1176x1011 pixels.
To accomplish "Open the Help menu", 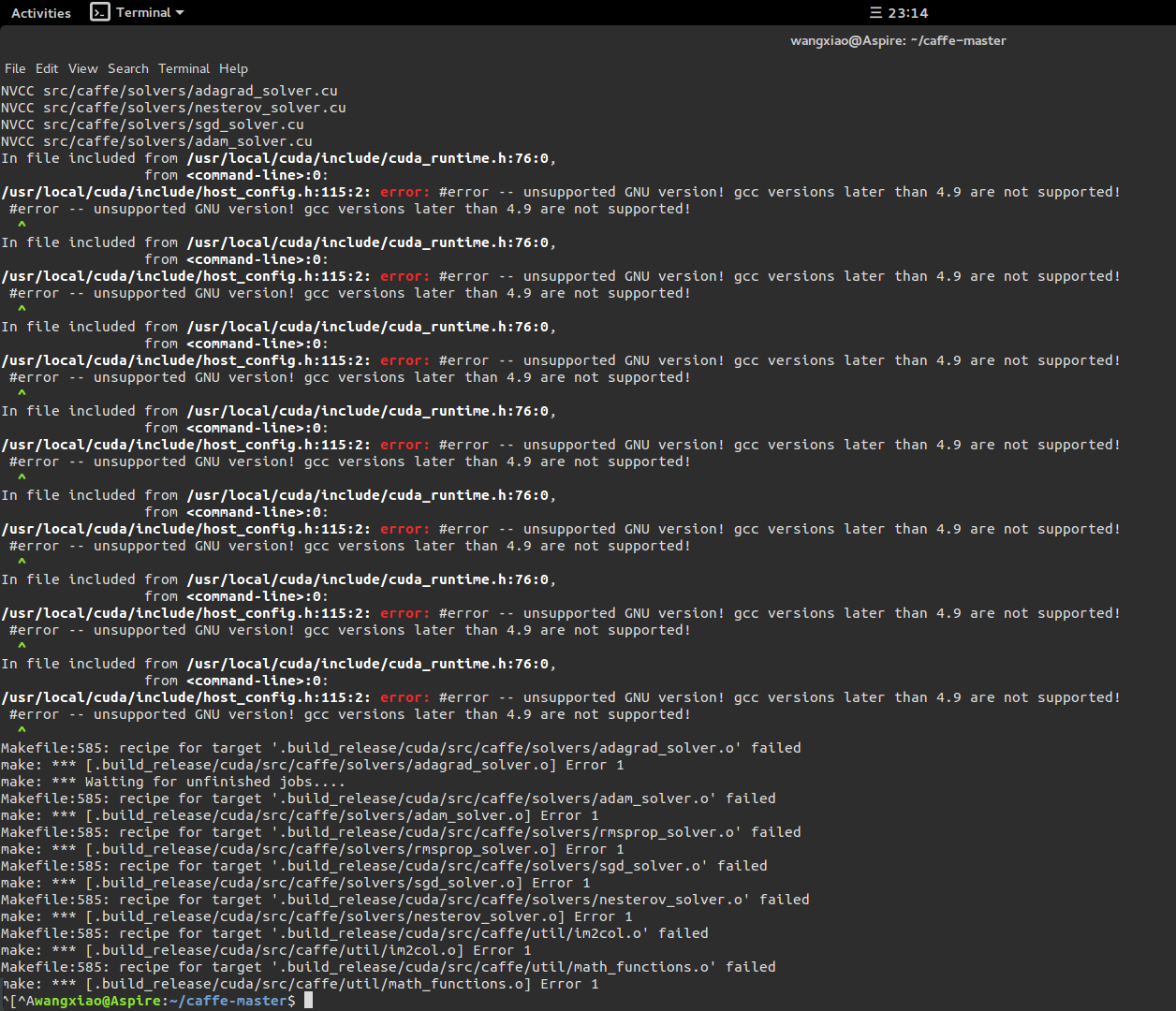I will [233, 68].
